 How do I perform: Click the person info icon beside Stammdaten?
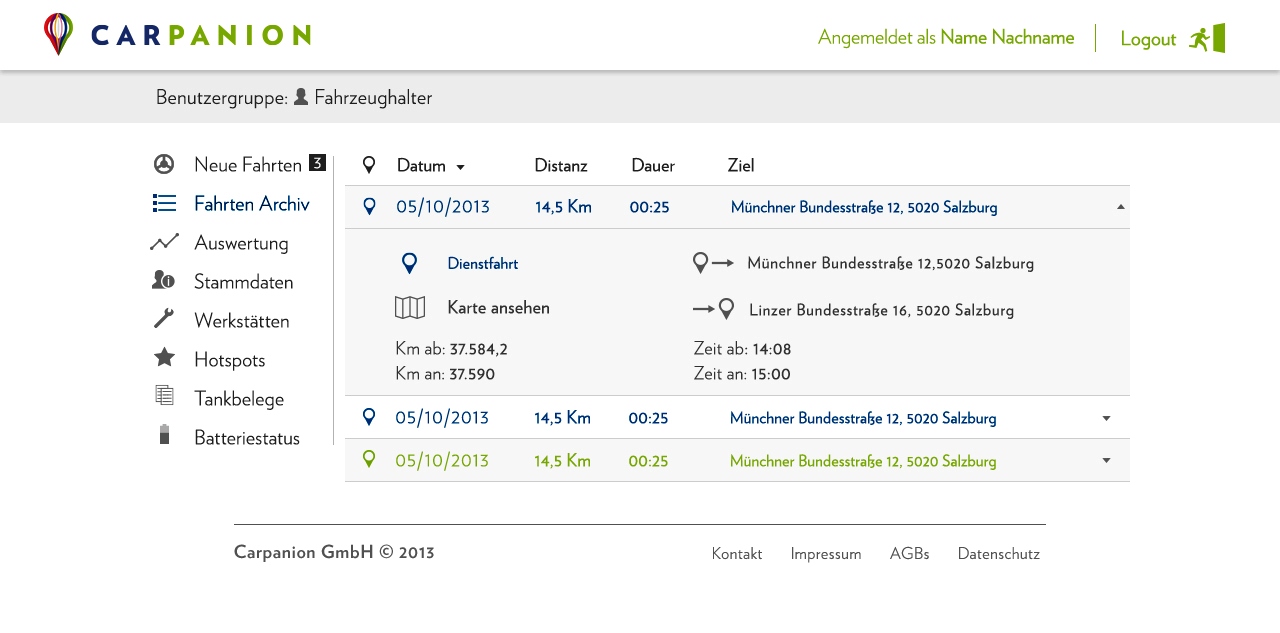point(164,281)
